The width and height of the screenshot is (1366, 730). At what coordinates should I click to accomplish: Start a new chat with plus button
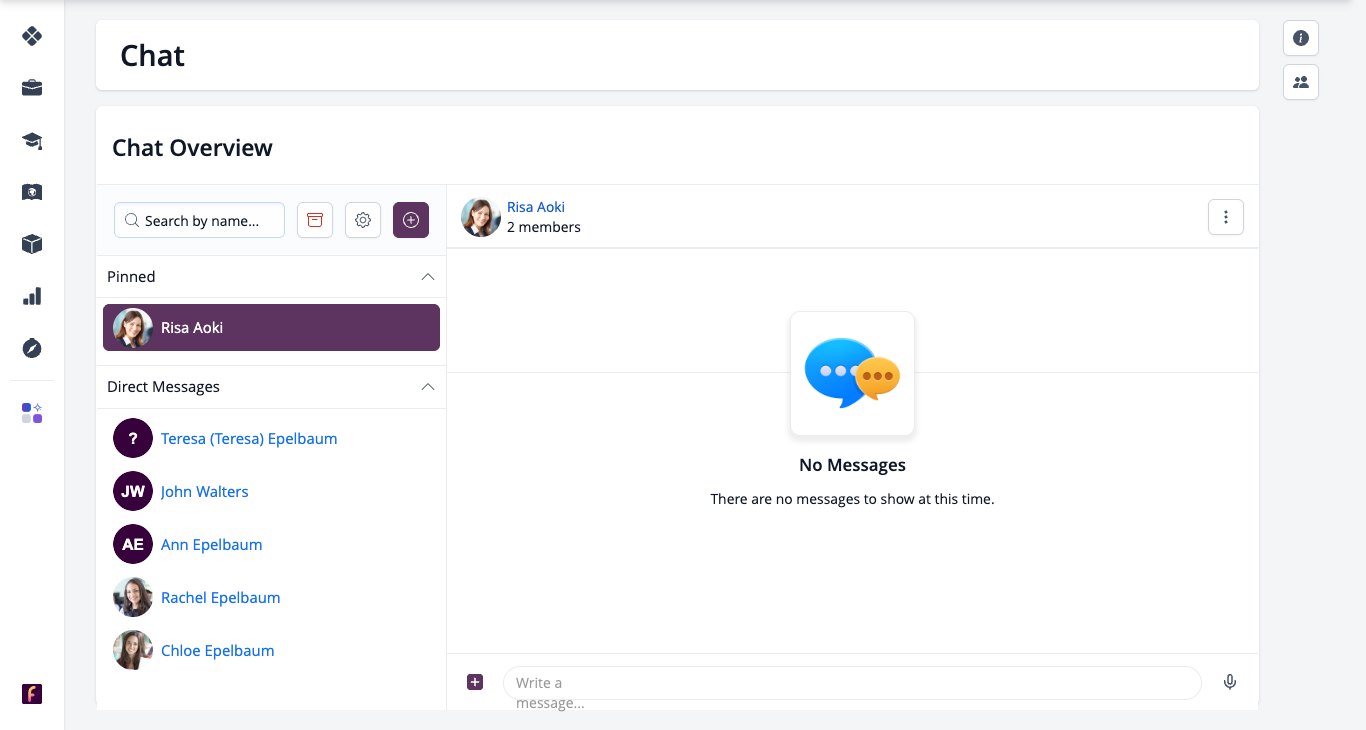pyautogui.click(x=411, y=220)
